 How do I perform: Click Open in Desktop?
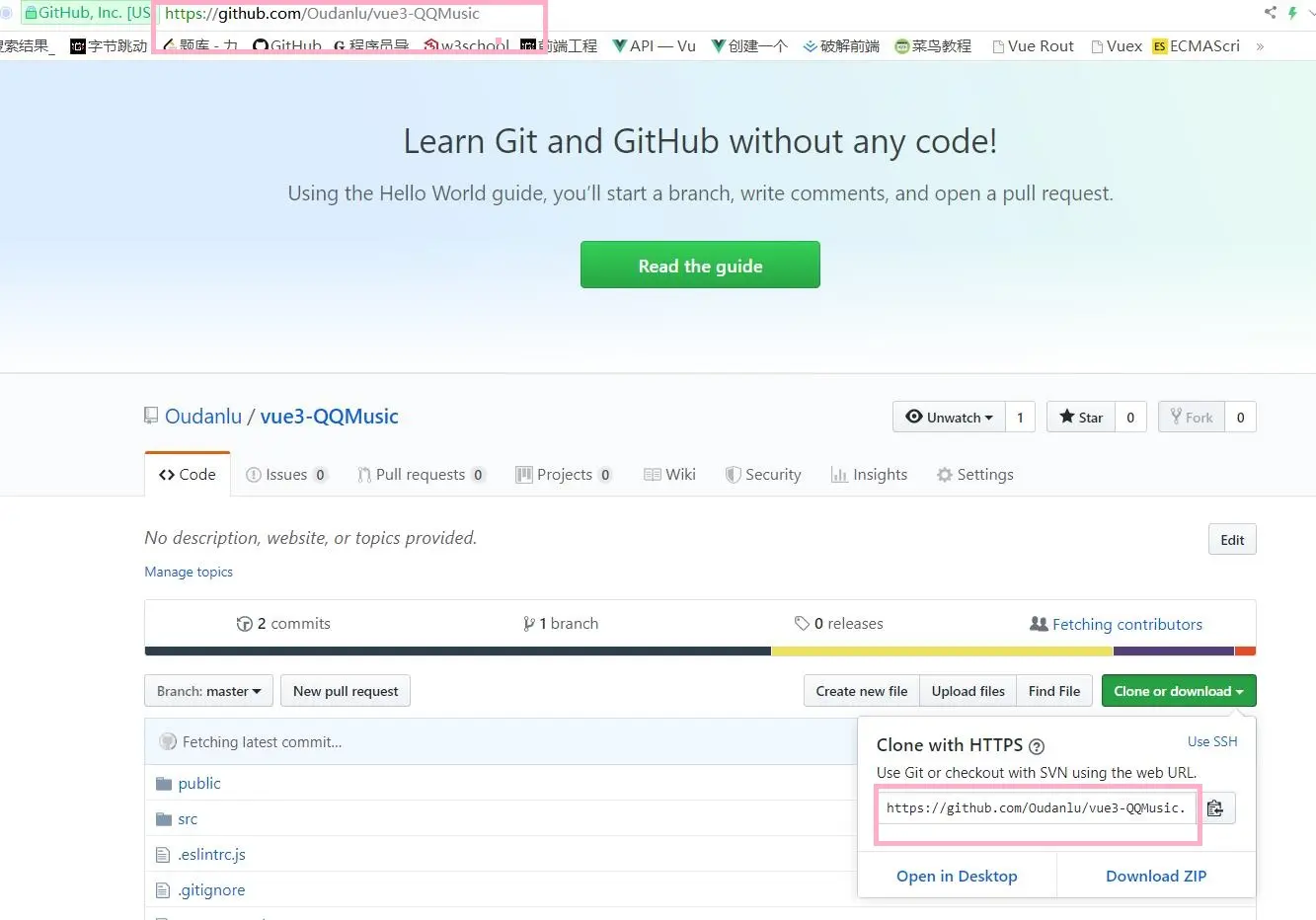(957, 876)
